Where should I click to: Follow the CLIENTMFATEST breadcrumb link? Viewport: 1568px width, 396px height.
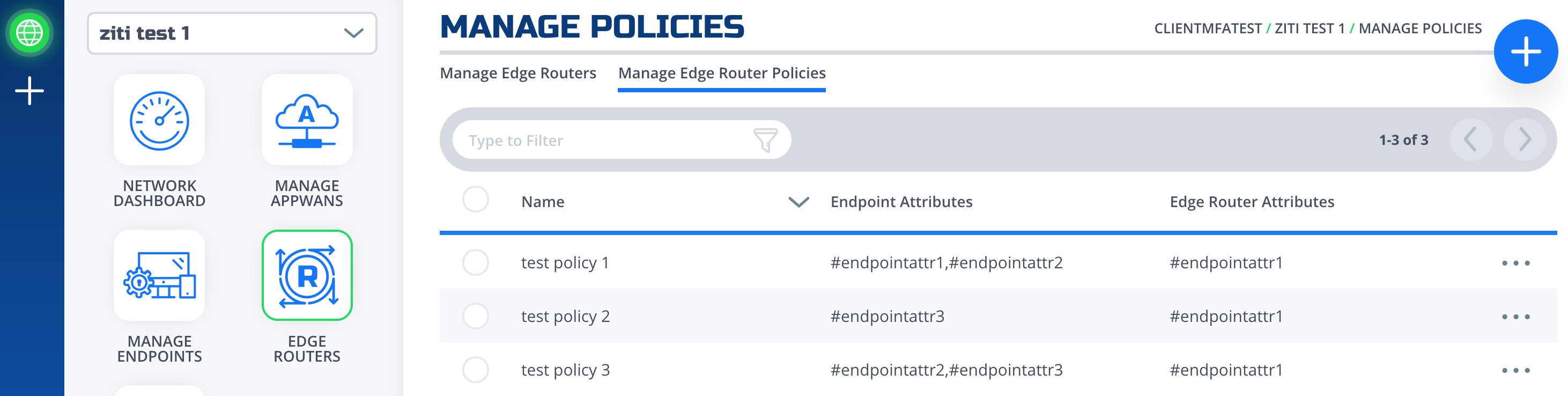tap(1208, 28)
